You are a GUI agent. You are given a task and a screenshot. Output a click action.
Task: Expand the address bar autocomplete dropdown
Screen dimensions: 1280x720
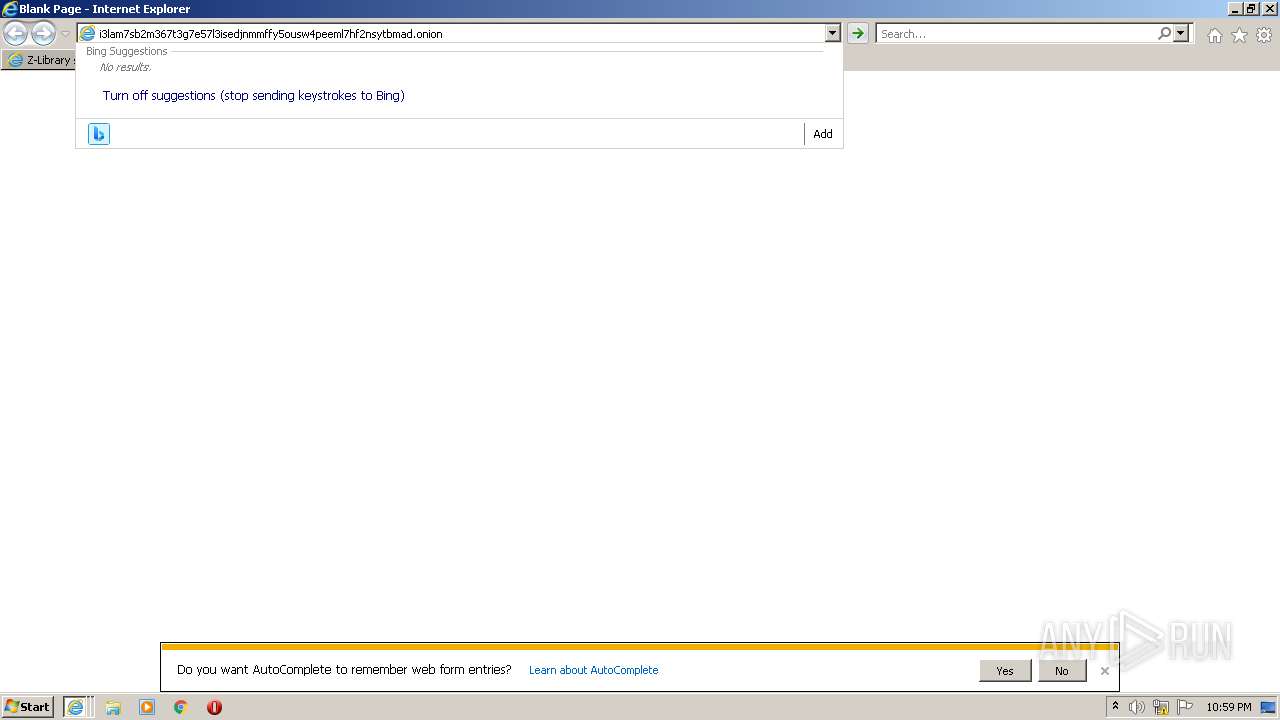pyautogui.click(x=832, y=34)
